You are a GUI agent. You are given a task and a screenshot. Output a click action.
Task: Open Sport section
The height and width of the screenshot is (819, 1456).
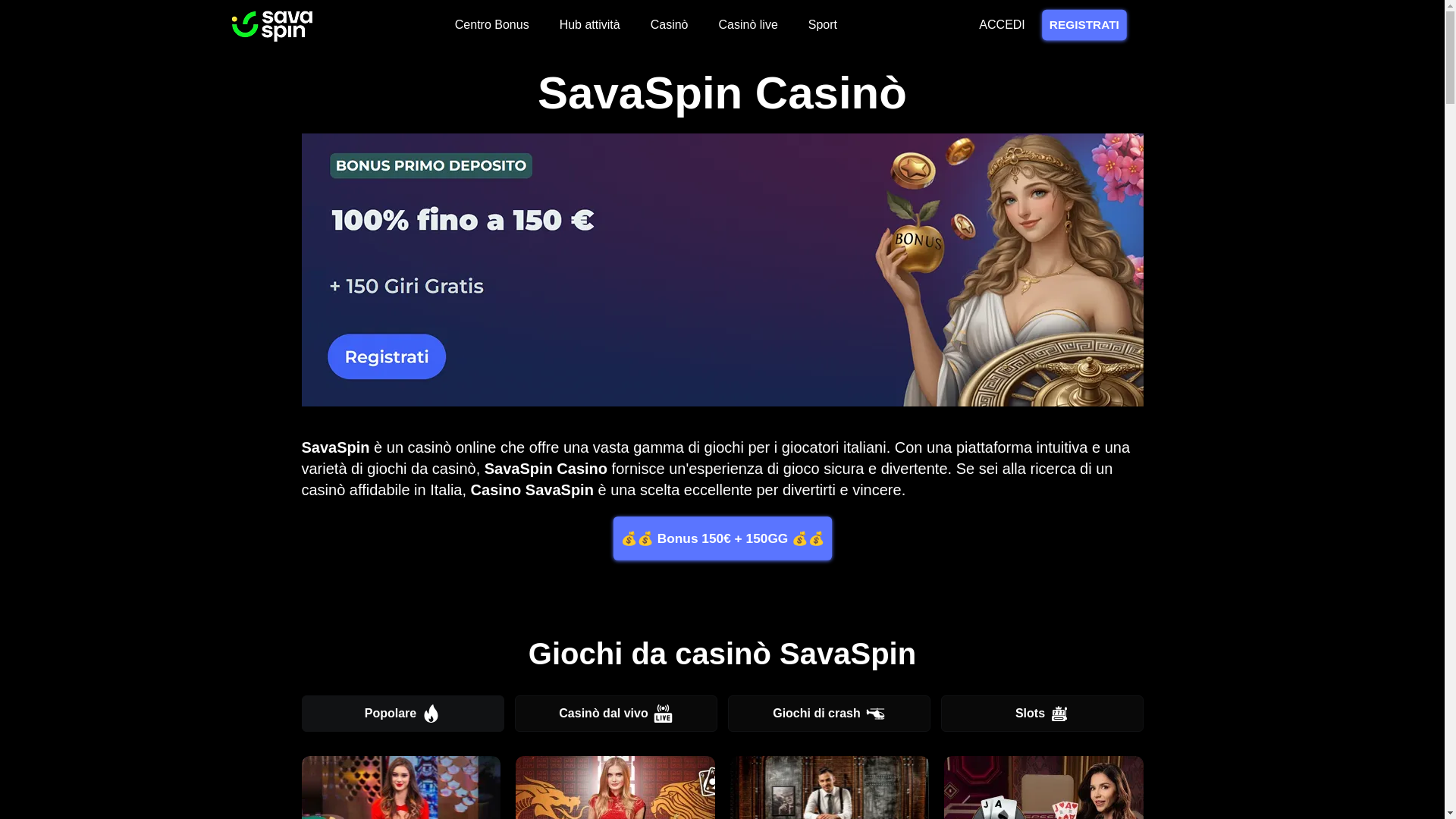coord(822,25)
